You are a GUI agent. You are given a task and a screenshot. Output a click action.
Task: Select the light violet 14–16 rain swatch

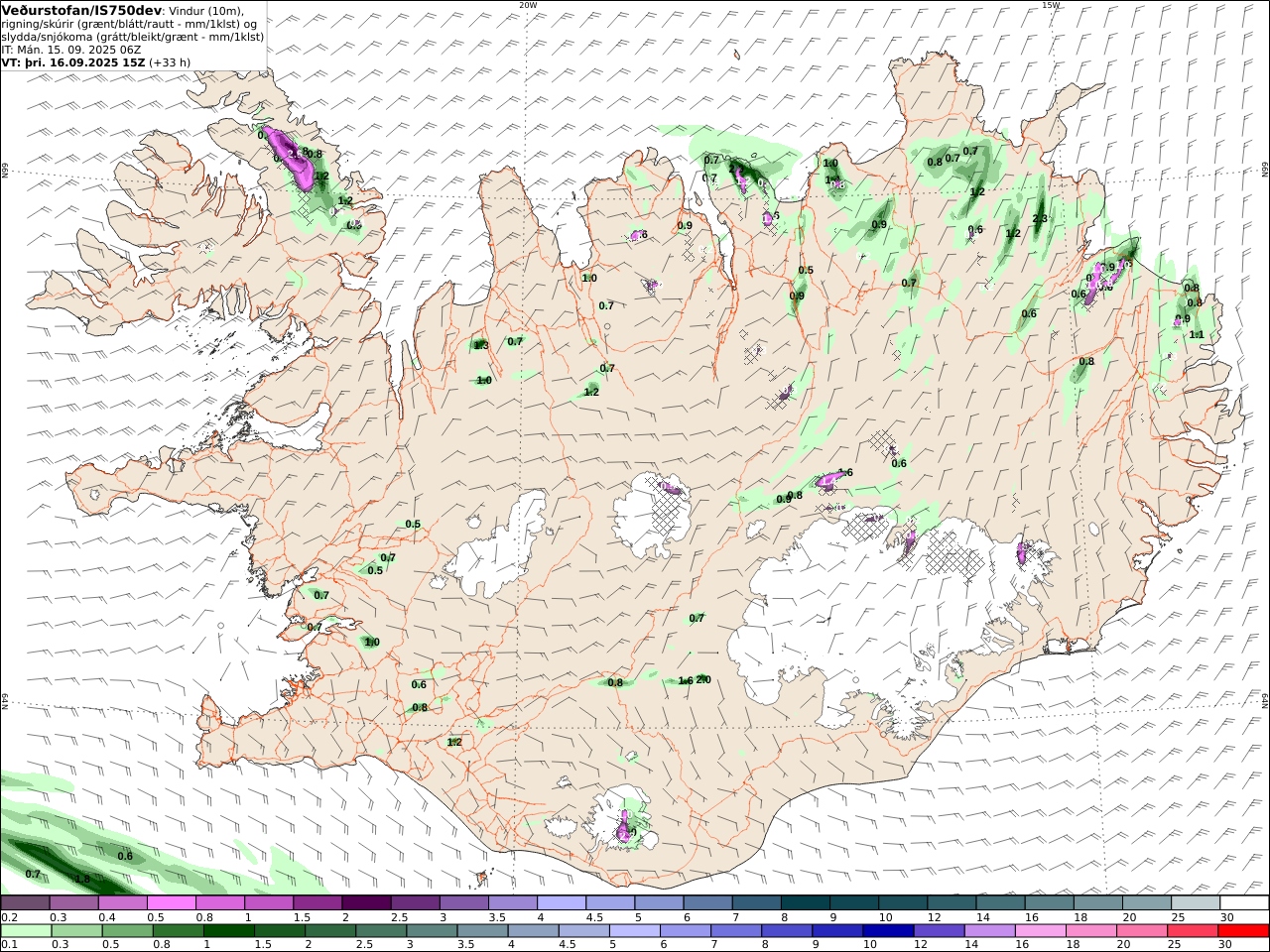point(988,931)
